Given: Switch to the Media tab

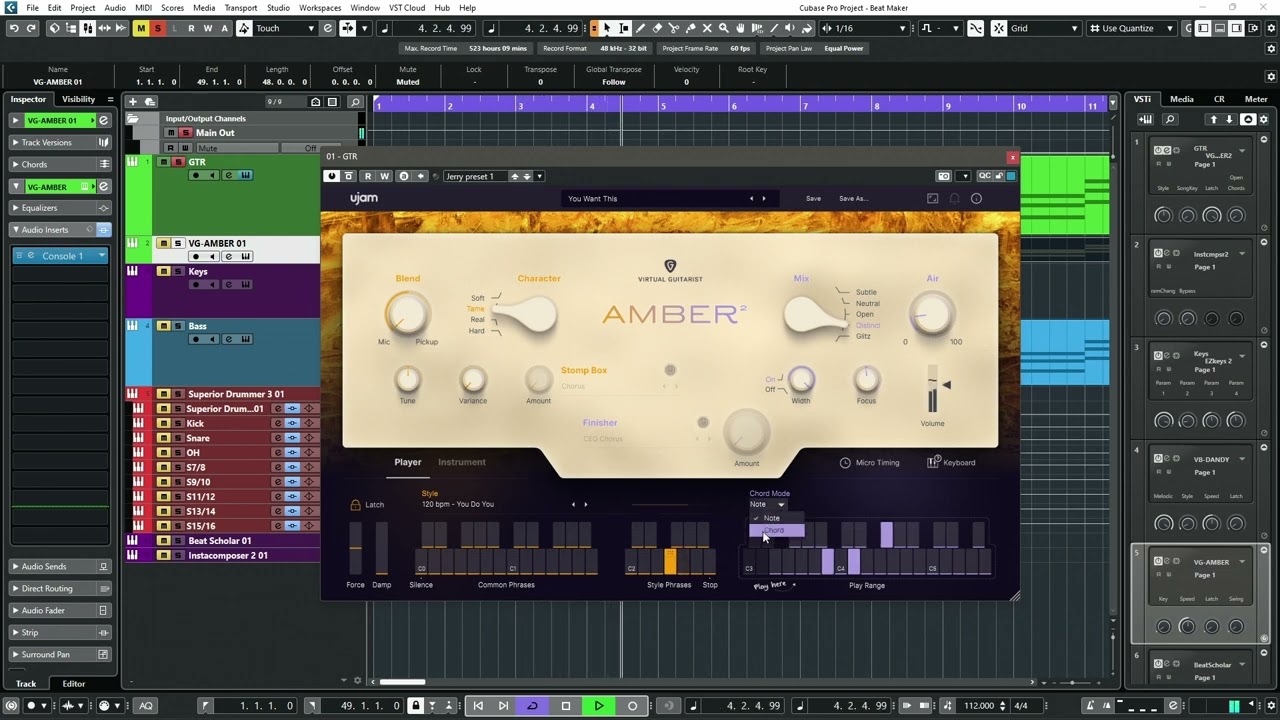Looking at the screenshot, I should coord(1182,99).
